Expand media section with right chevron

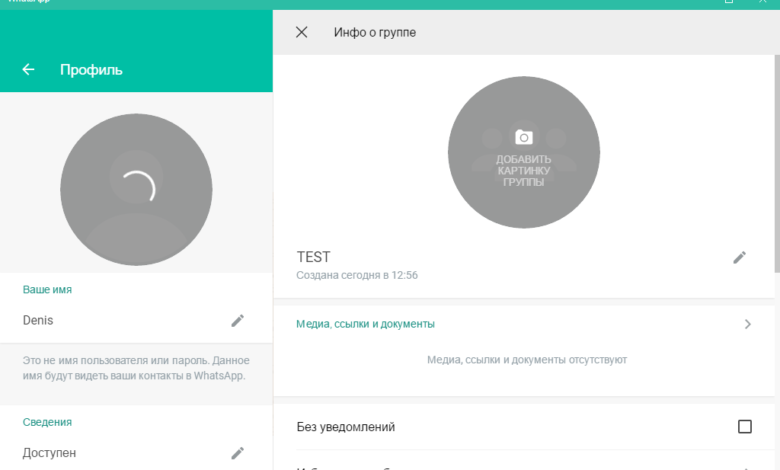tap(747, 324)
